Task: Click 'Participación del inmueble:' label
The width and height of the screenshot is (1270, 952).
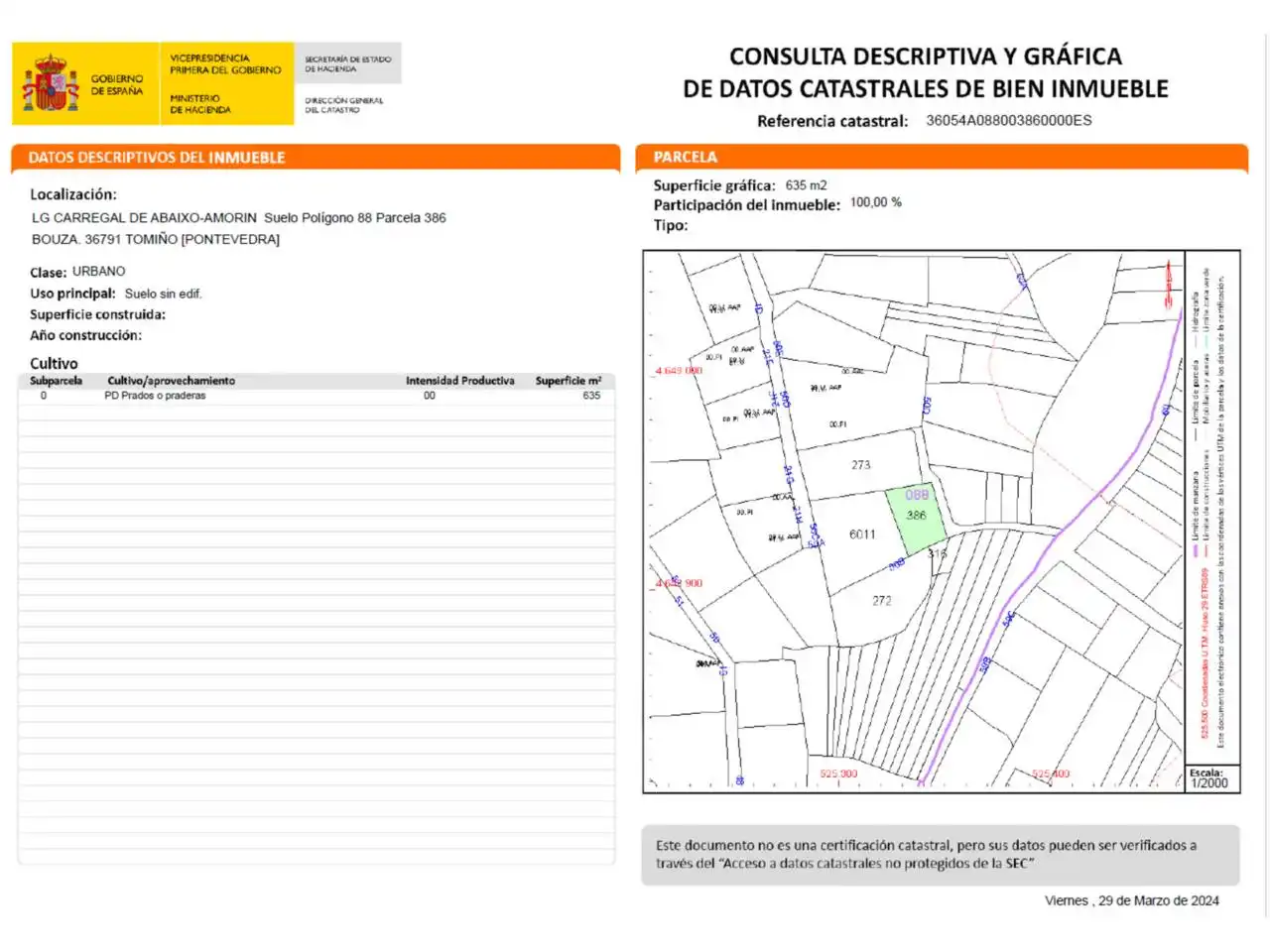Action: (x=746, y=205)
